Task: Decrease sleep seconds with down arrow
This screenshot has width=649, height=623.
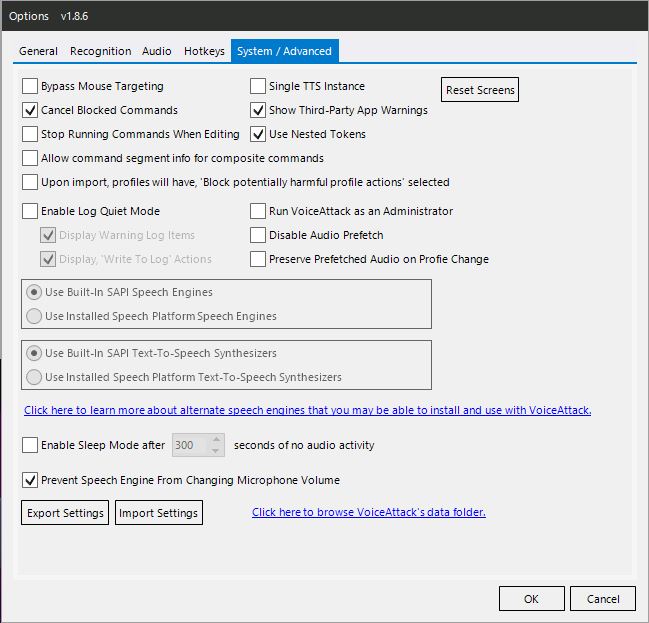Action: [x=216, y=451]
